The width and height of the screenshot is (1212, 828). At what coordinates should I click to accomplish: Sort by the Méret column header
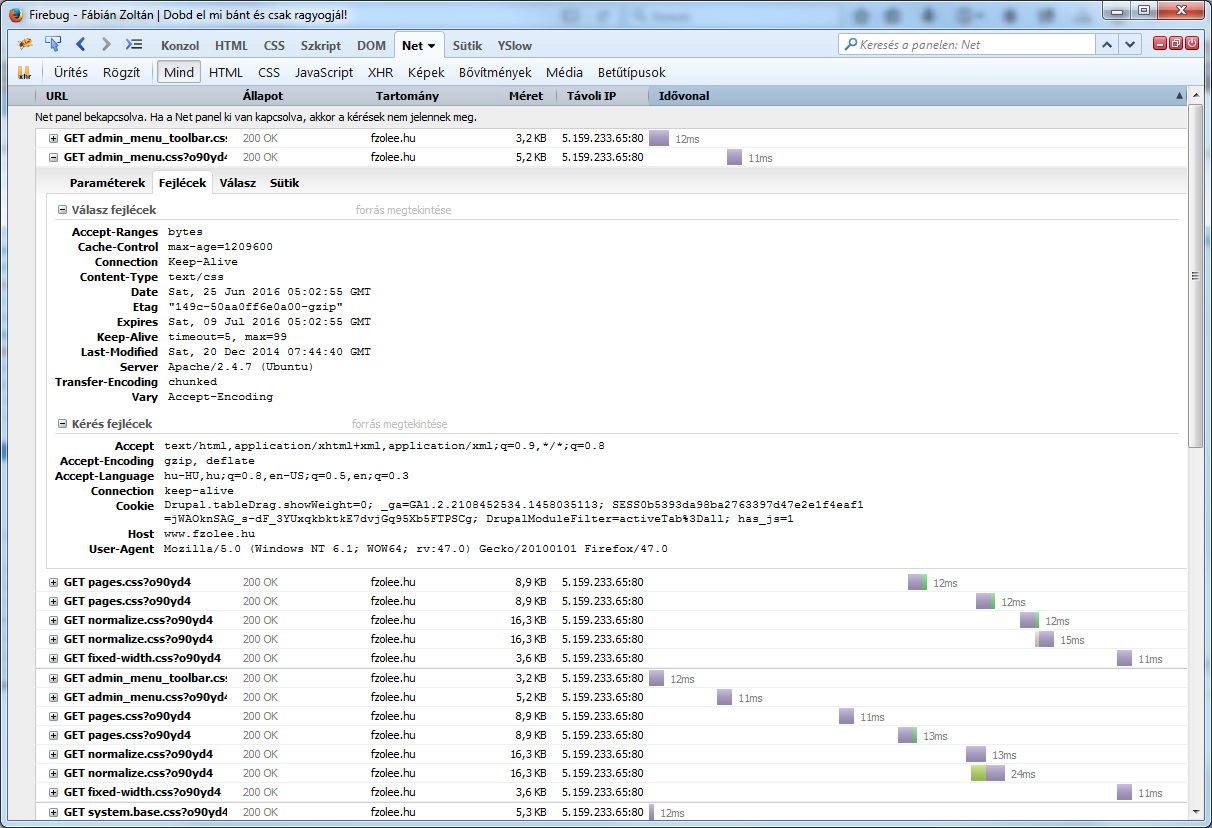tap(527, 96)
